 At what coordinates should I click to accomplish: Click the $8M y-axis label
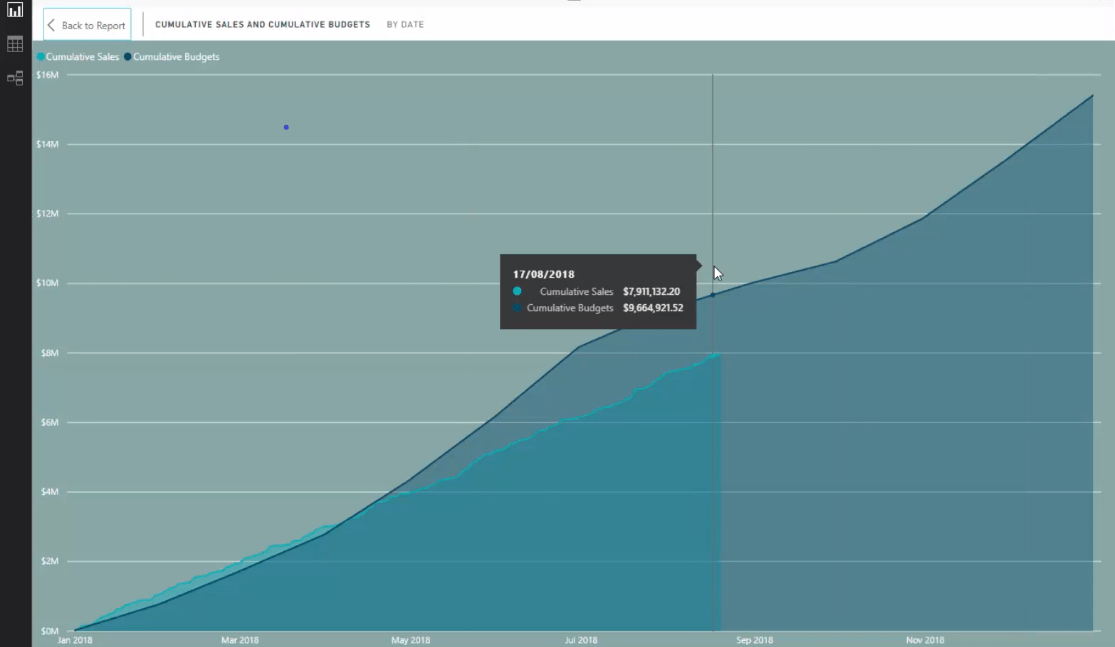[50, 353]
